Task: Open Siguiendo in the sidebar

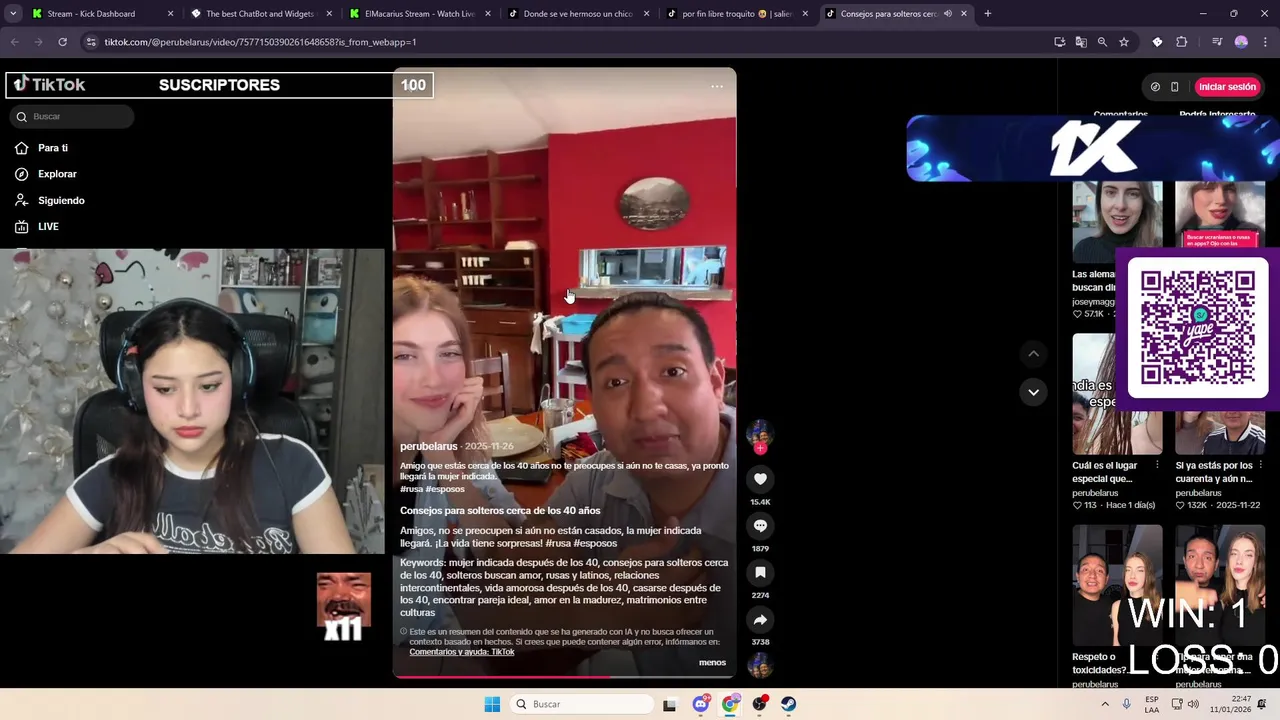Action: point(61,200)
